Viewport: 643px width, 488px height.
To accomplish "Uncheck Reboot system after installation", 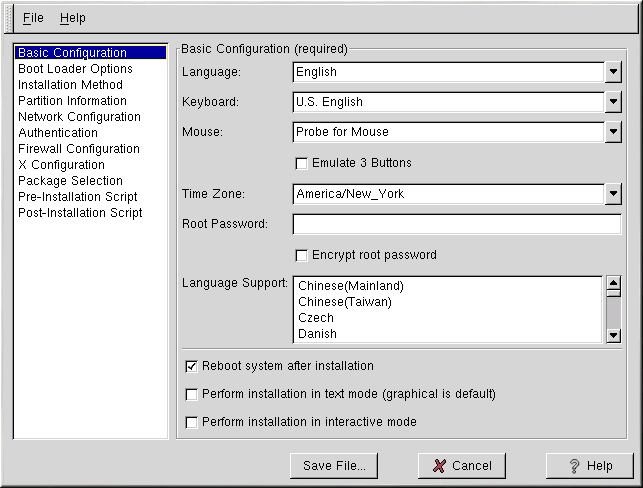I will [x=192, y=366].
